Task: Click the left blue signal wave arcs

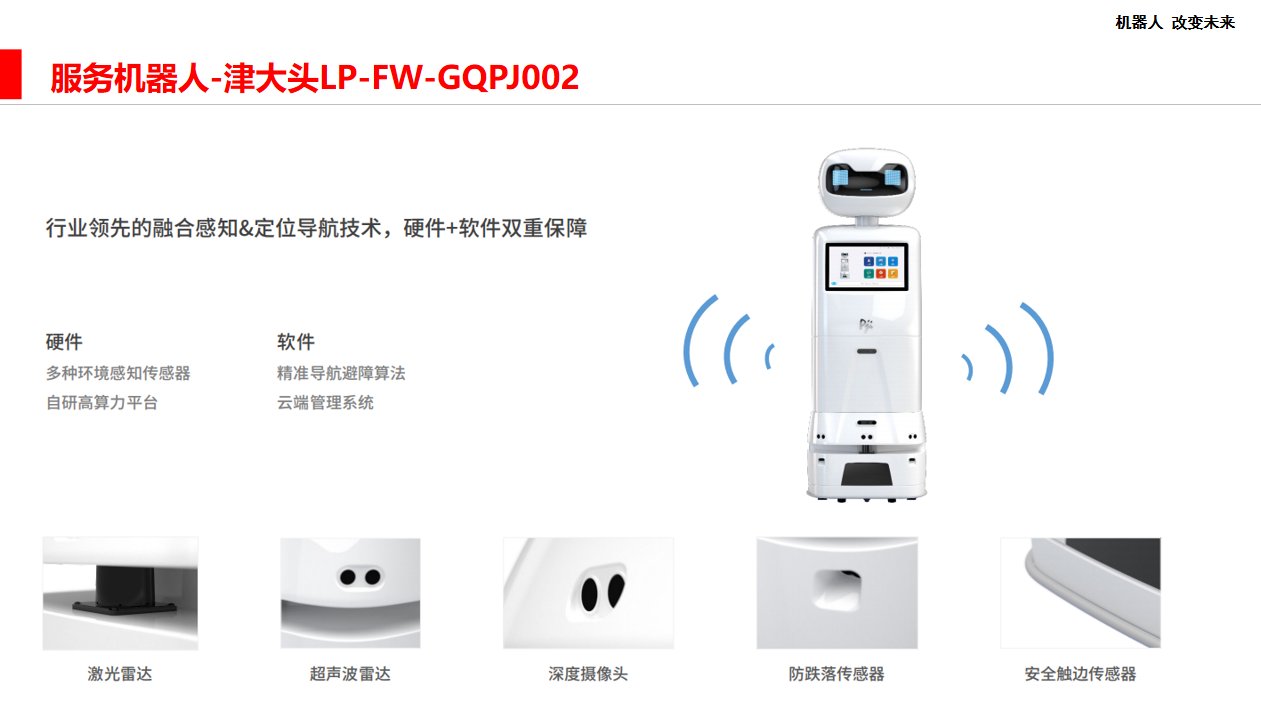Action: (x=728, y=341)
